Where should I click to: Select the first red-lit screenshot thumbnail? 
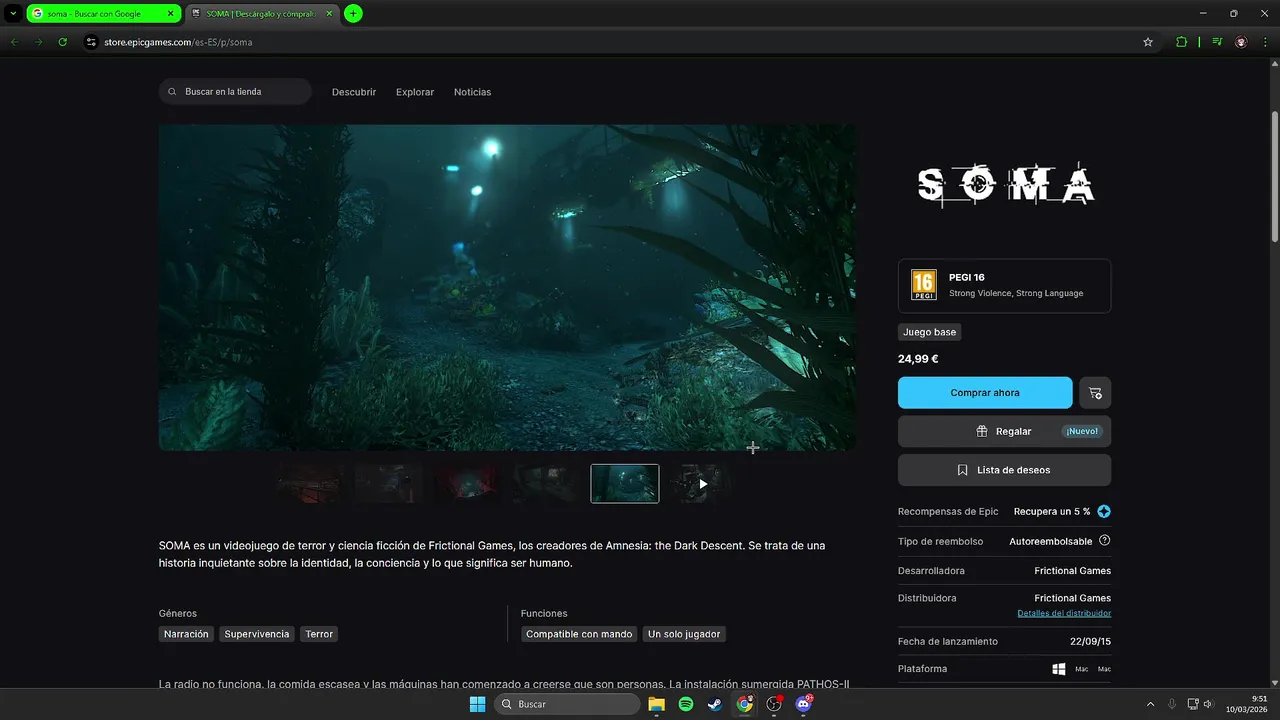[310, 484]
